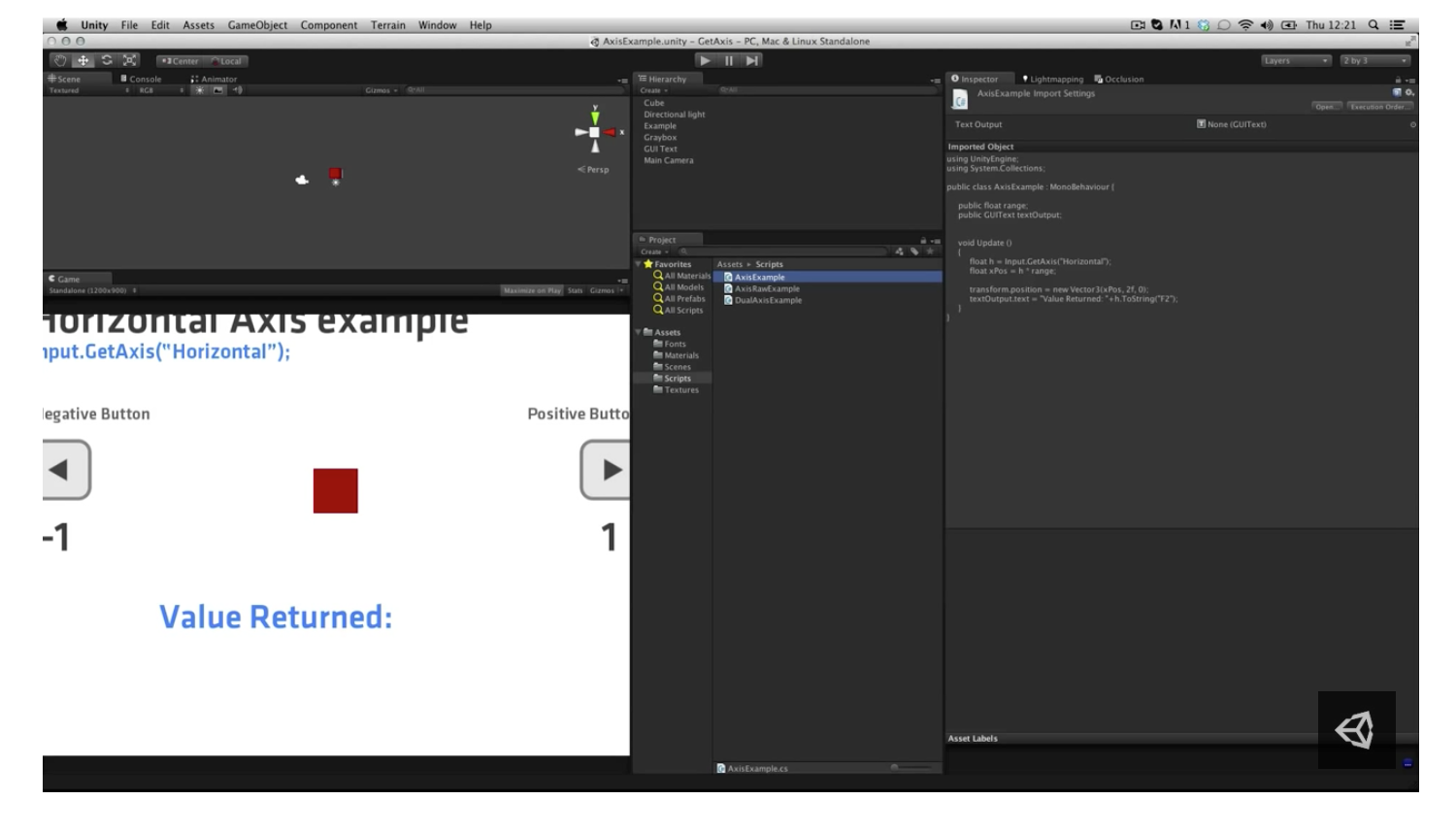This screenshot has height=833, width=1456.
Task: Open Project Create dropdown
Action: (654, 251)
